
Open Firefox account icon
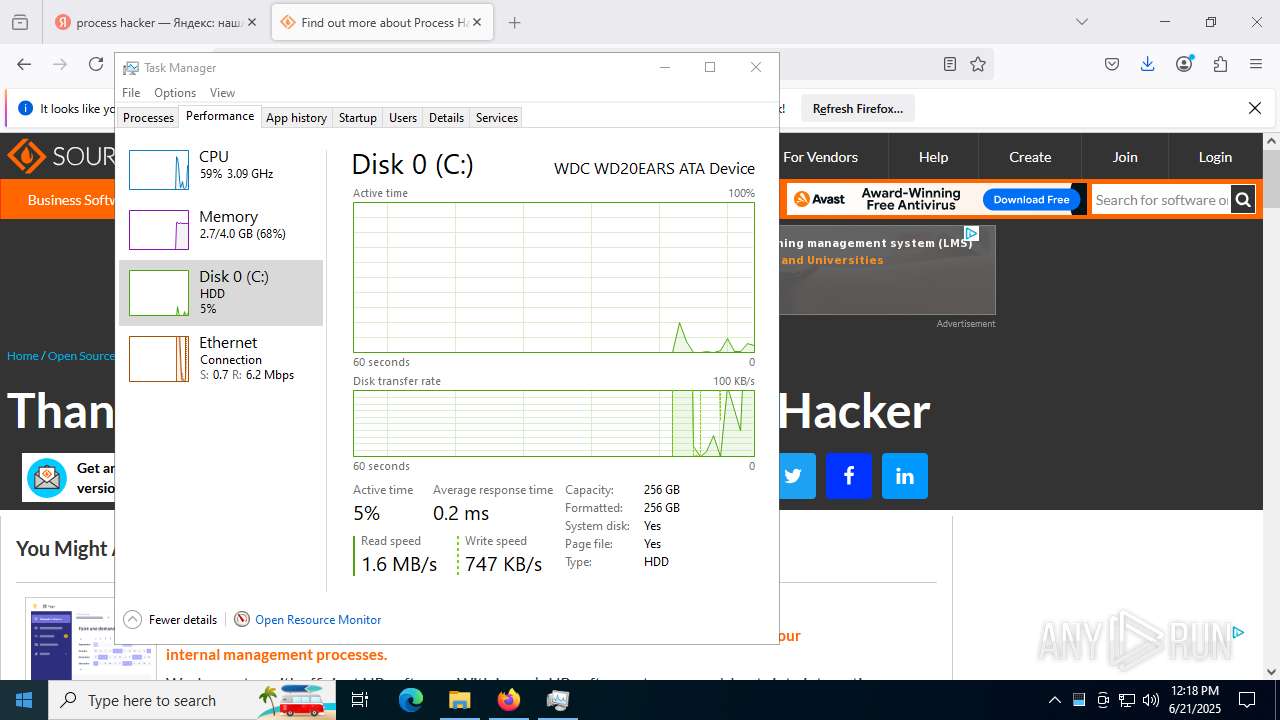[x=1185, y=64]
